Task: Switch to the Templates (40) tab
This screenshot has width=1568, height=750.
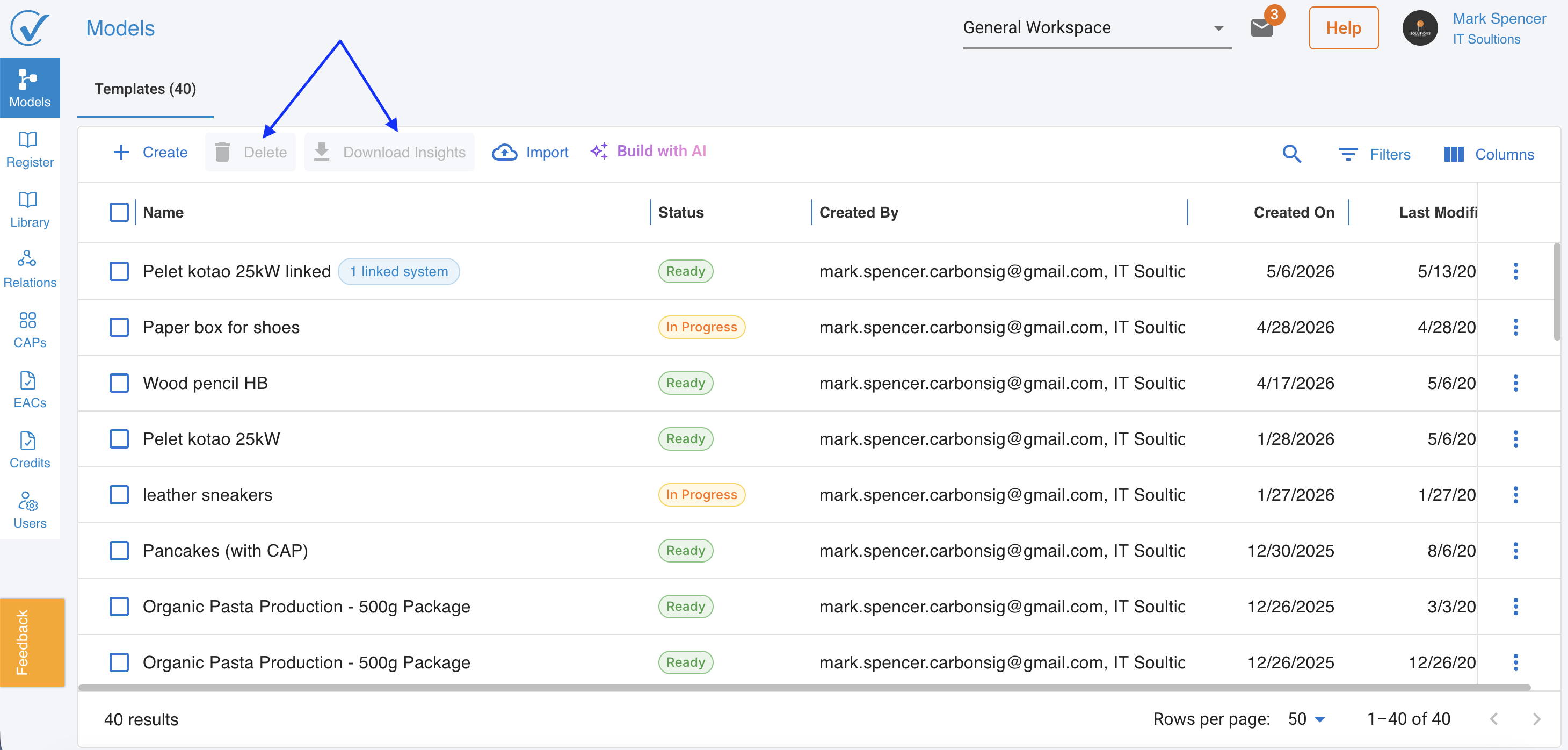Action: (146, 89)
